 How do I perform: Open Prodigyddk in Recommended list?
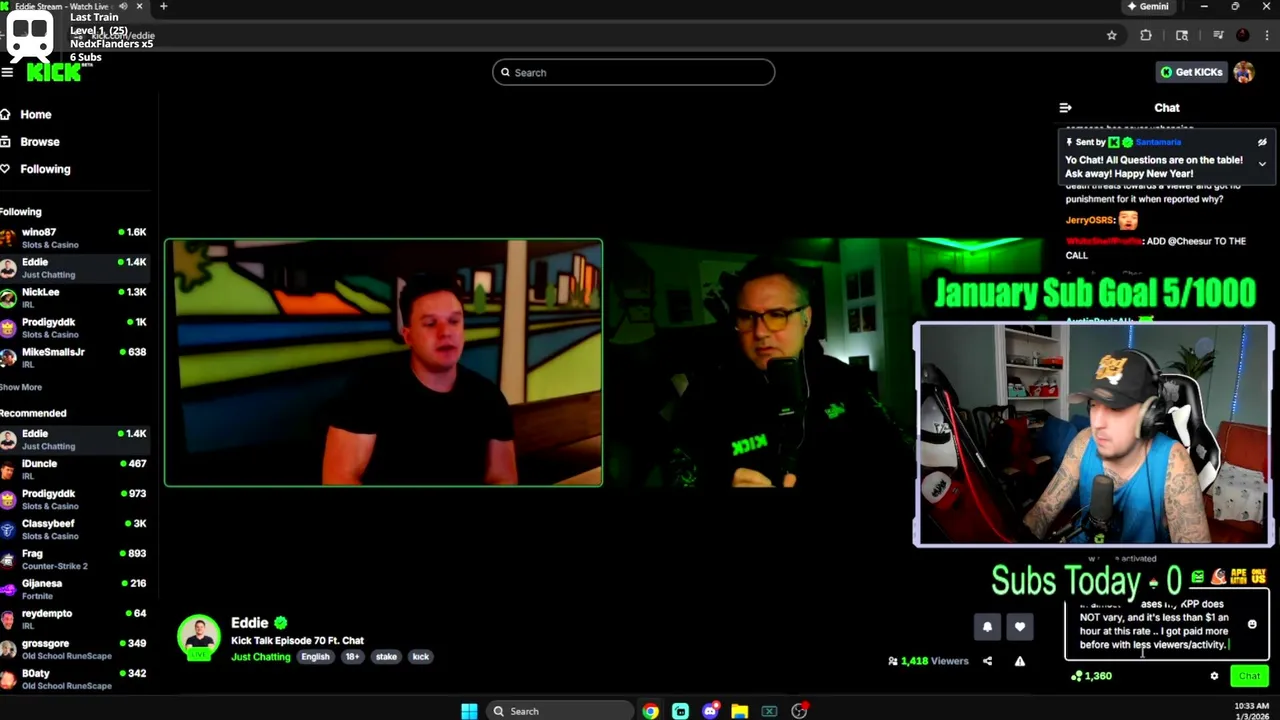point(75,499)
